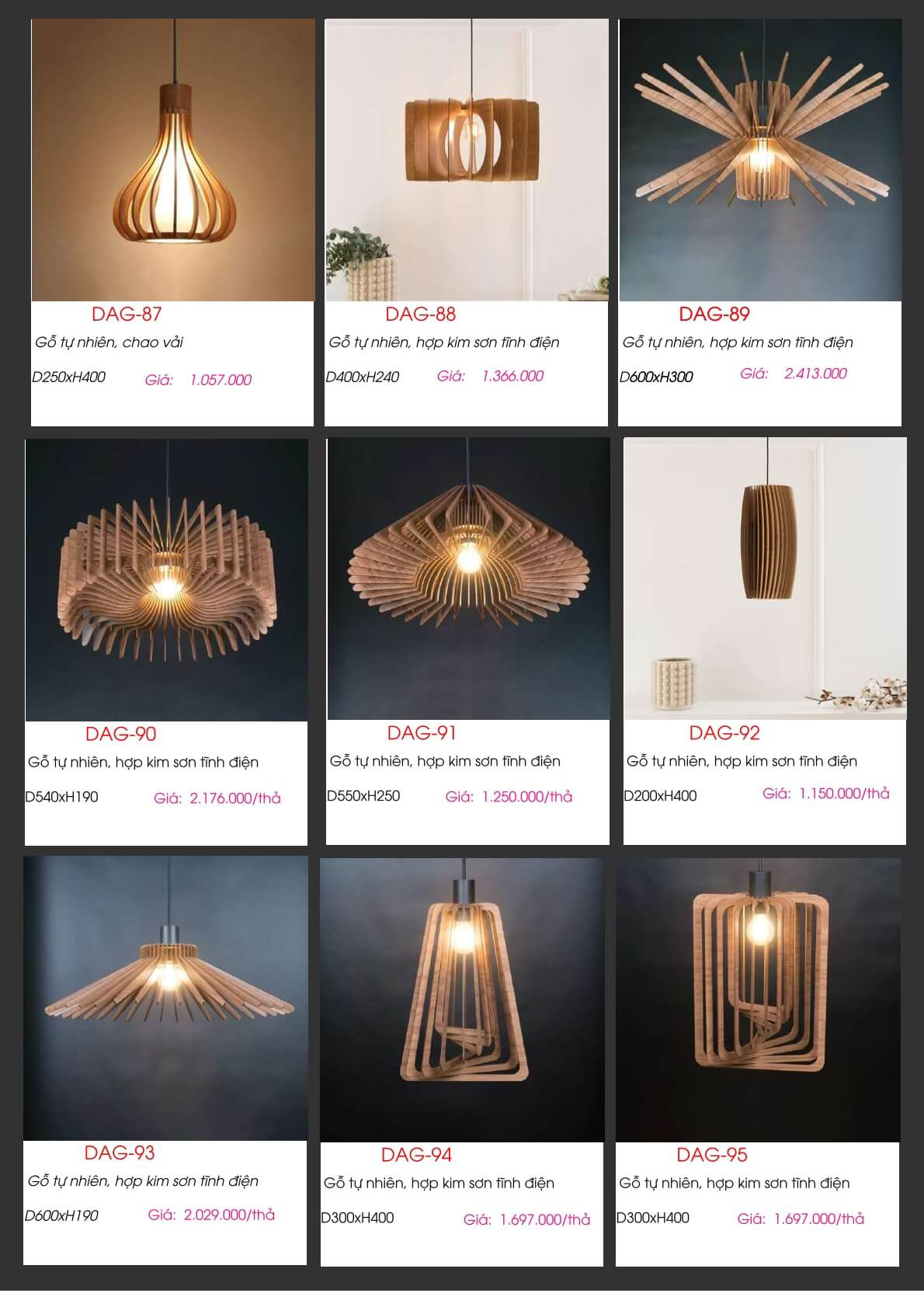Open the DAG-93 flat cone lamp image
924x1307 pixels.
click(x=165, y=999)
